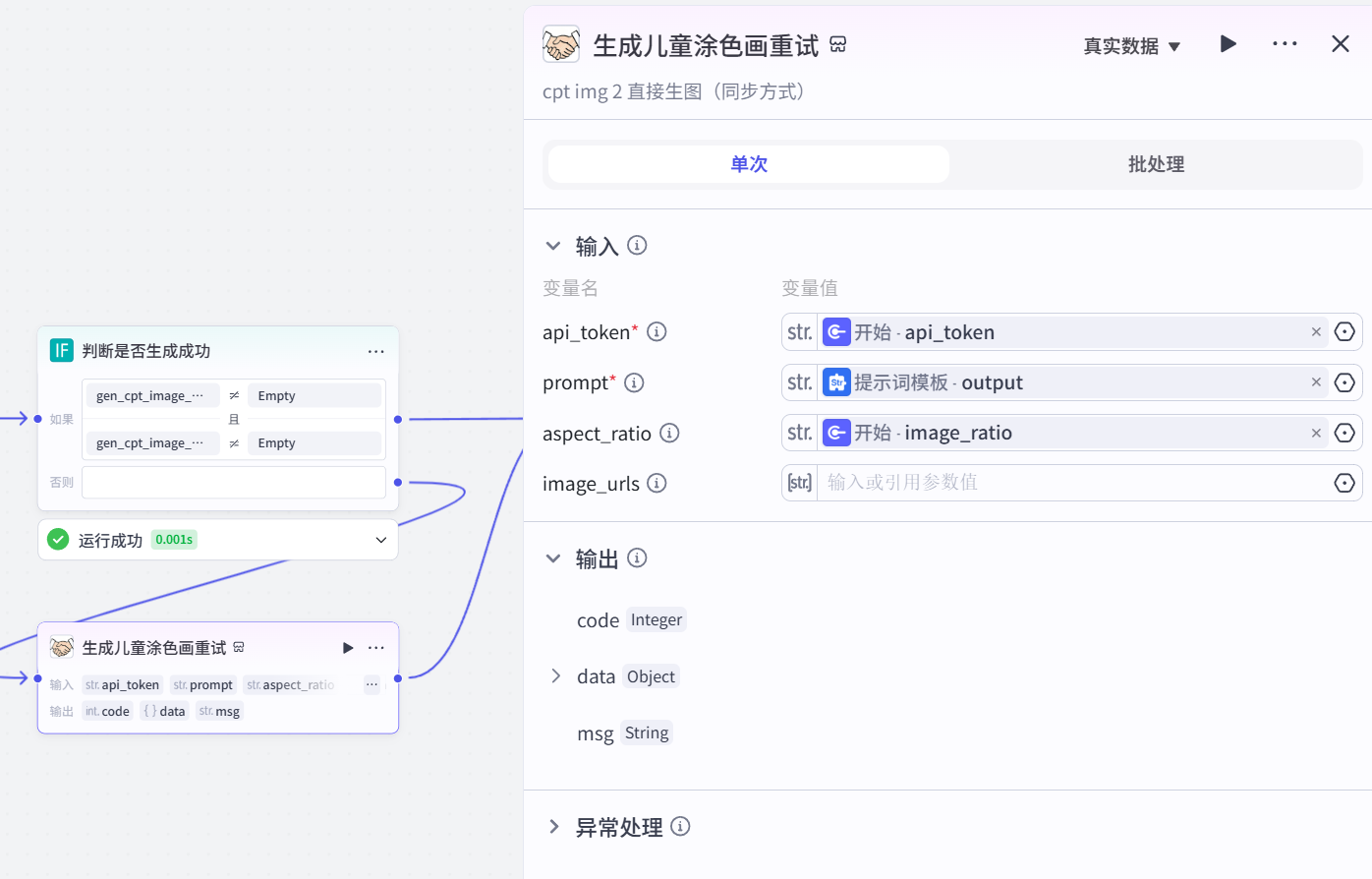
Task: Click the 否则 branch field
Action: click(x=234, y=483)
